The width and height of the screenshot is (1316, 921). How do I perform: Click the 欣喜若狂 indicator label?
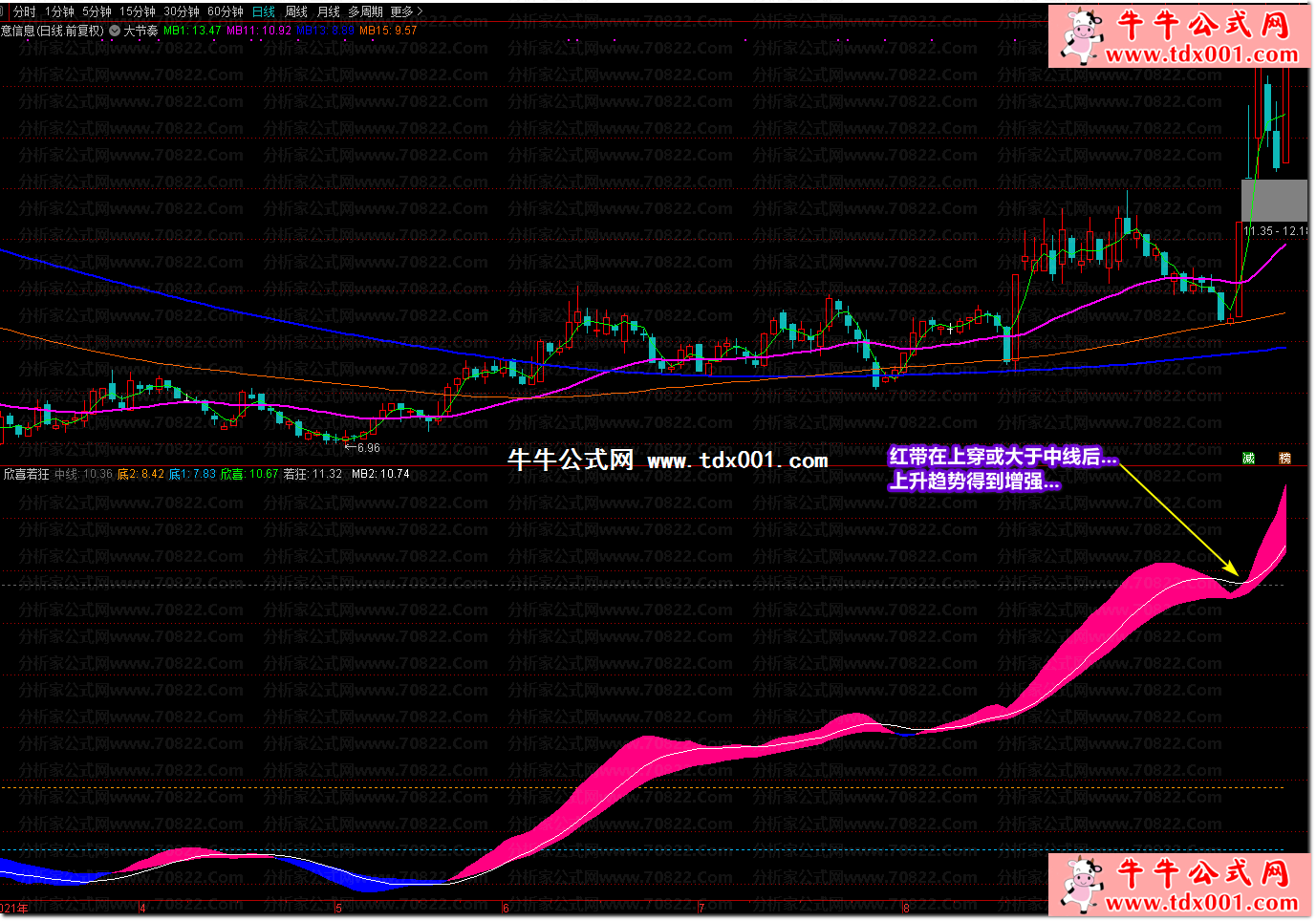[26, 474]
